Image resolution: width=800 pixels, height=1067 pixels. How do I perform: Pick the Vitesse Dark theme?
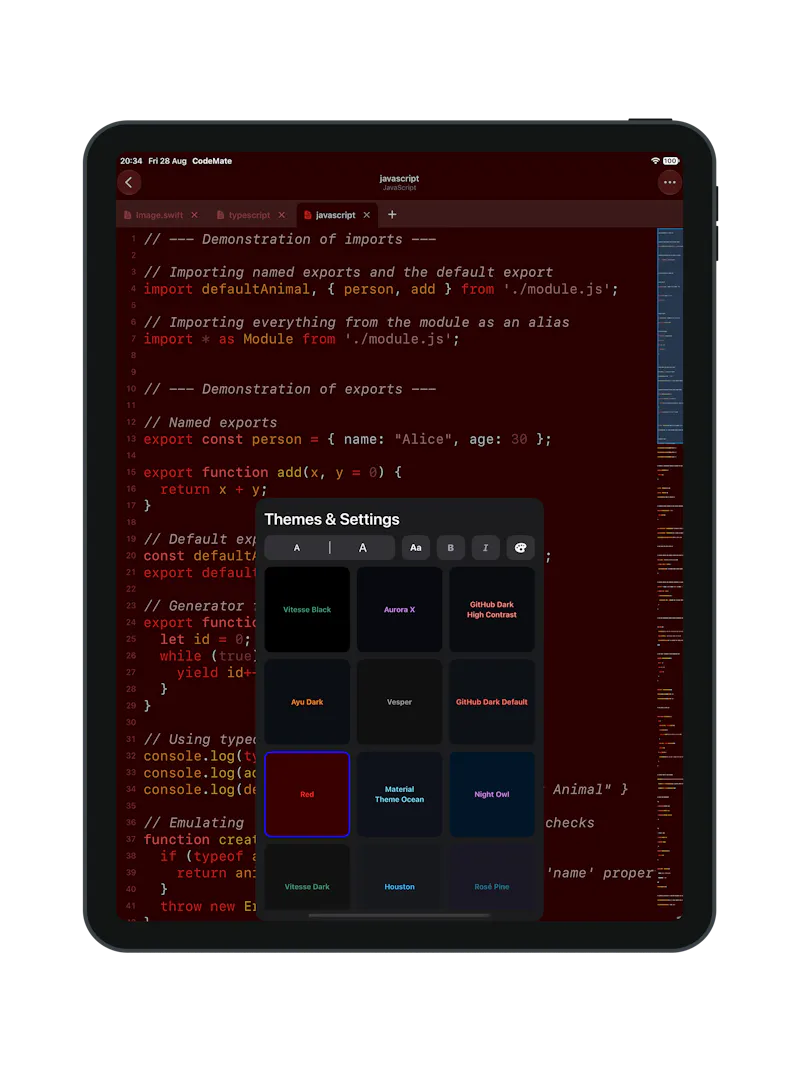coord(307,878)
